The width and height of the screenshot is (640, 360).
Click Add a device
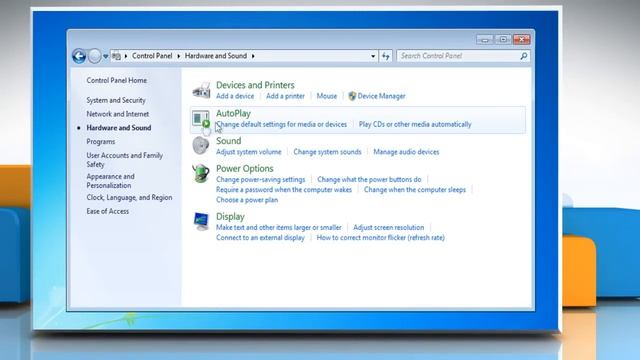(235, 96)
